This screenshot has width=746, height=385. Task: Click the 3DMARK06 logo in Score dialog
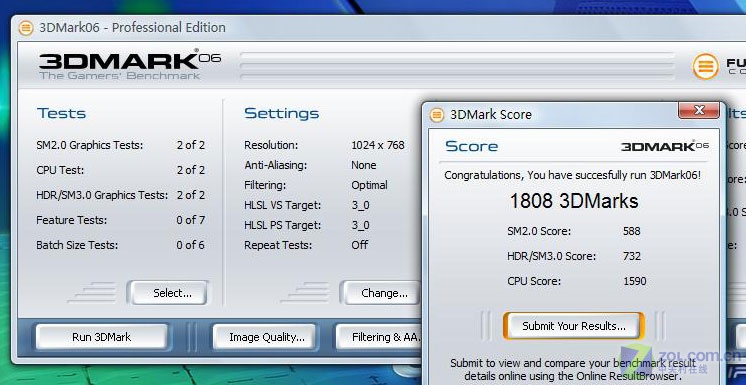click(665, 146)
